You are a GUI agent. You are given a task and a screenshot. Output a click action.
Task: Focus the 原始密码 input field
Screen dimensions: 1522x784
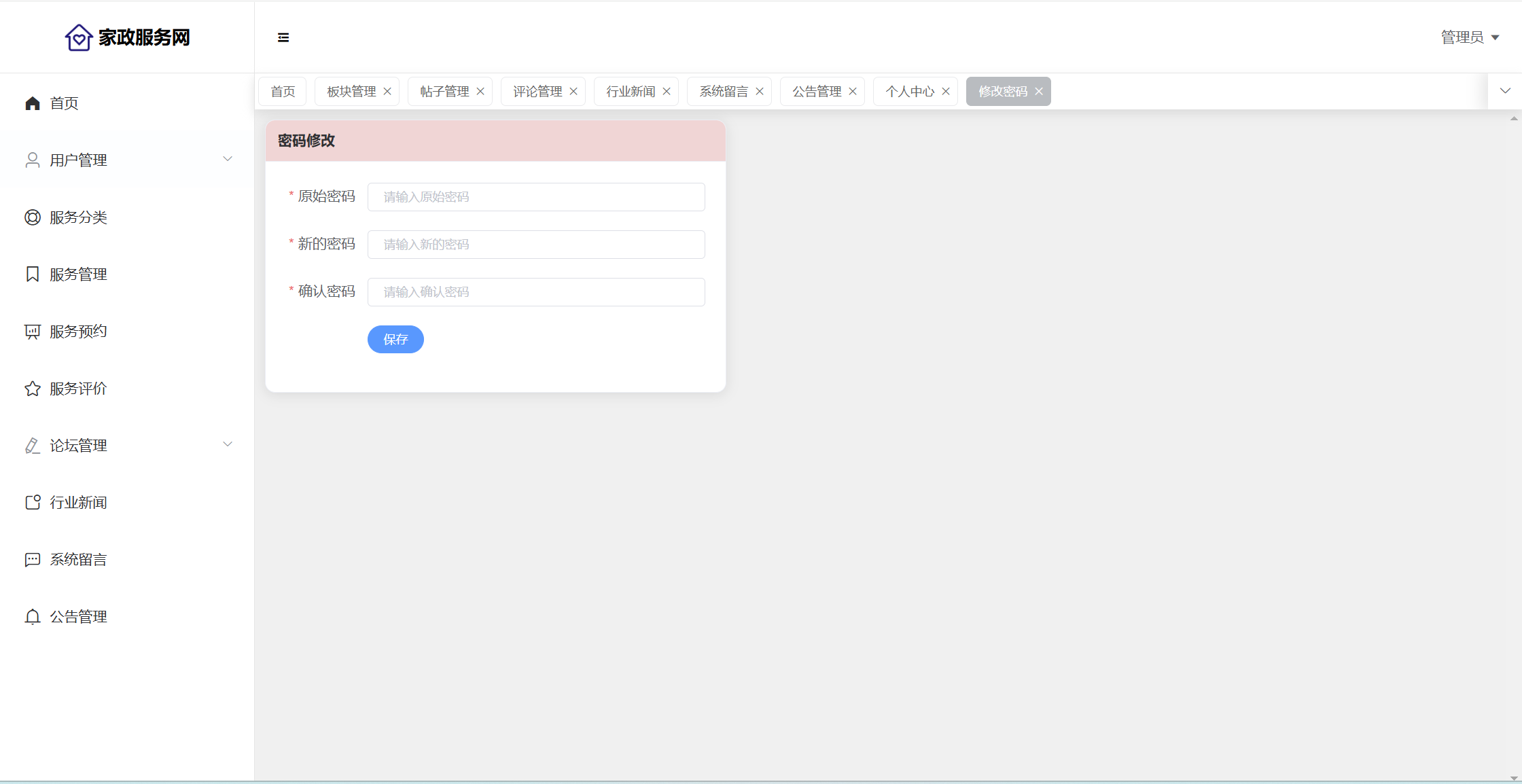pyautogui.click(x=536, y=197)
